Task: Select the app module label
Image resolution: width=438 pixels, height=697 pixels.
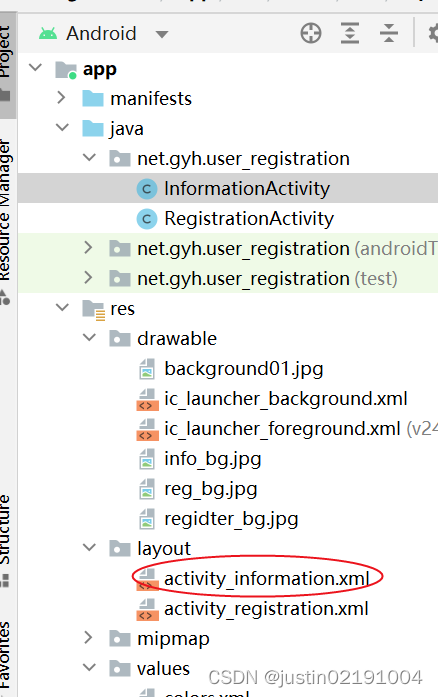Action: pos(100,69)
